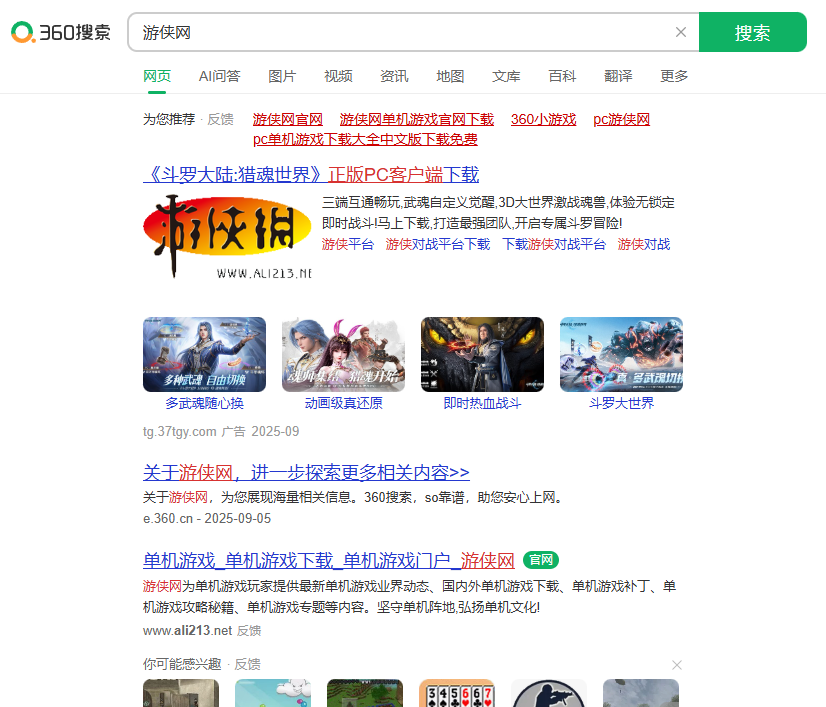Viewport: 826px width, 707px height.
Task: Click the 游侠网 ali213 logo image
Action: tap(227, 236)
